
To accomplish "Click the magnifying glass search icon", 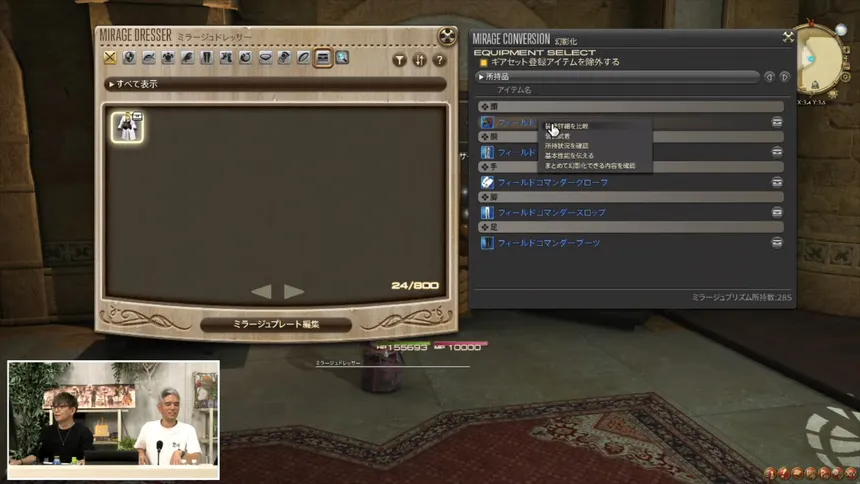I will (342, 58).
